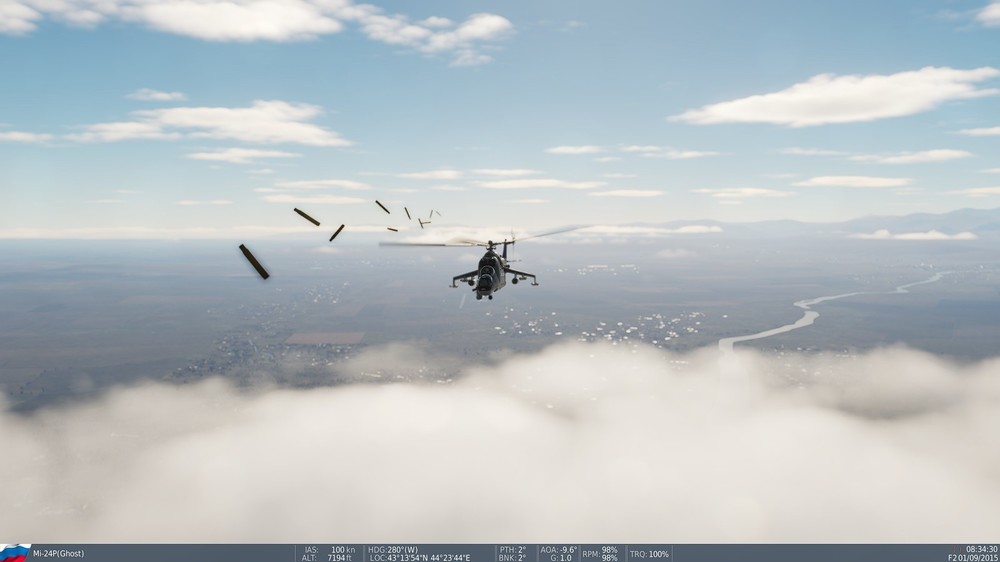Viewport: 1000px width, 562px height.
Task: Click the RPM 98% engine readout
Action: coord(600,554)
